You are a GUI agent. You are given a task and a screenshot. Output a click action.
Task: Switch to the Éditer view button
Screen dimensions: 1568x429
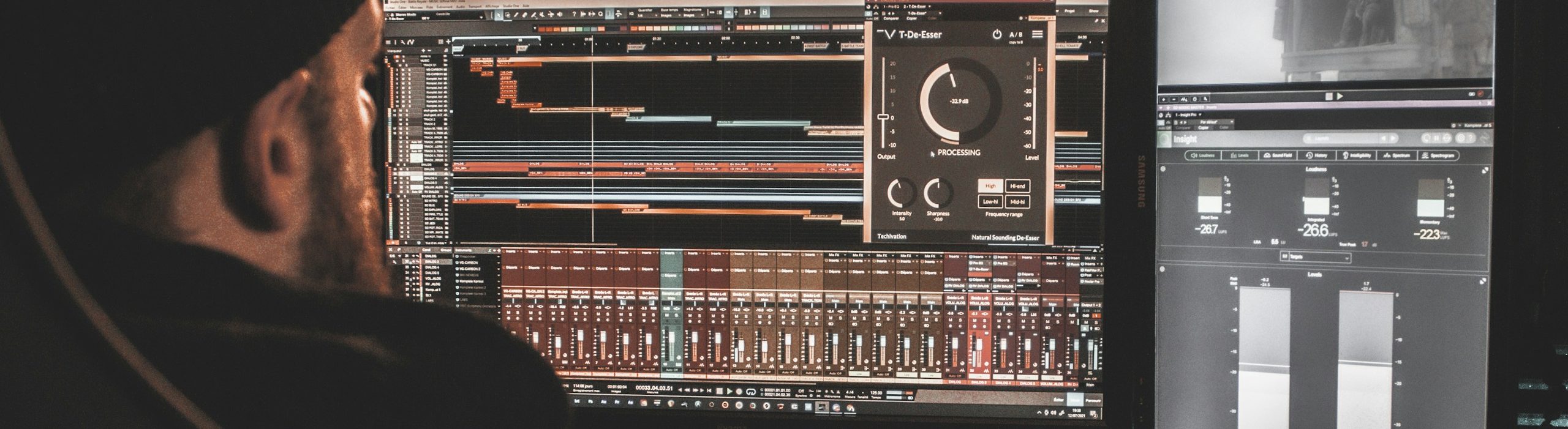tap(1058, 400)
